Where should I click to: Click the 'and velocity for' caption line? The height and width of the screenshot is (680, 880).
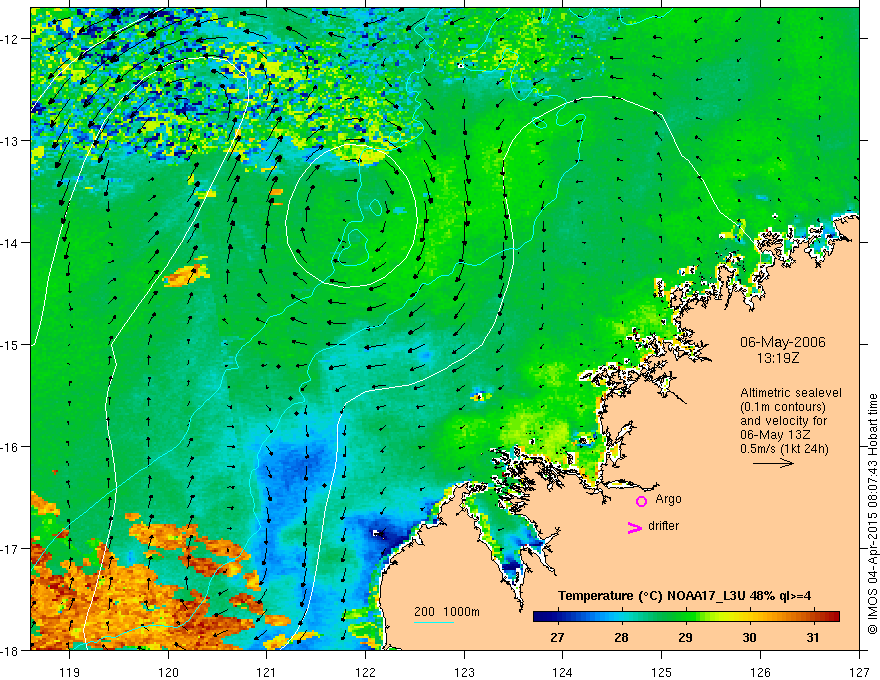click(x=783, y=421)
